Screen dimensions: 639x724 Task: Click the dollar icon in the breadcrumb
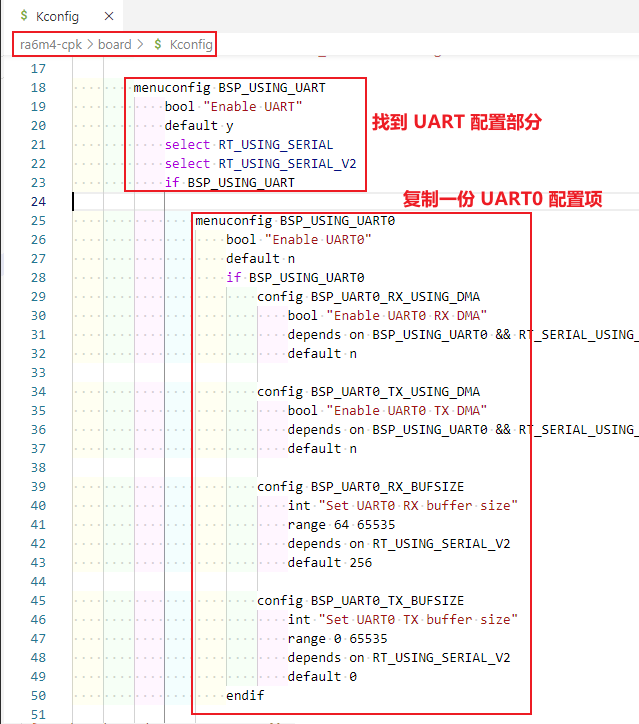158,45
